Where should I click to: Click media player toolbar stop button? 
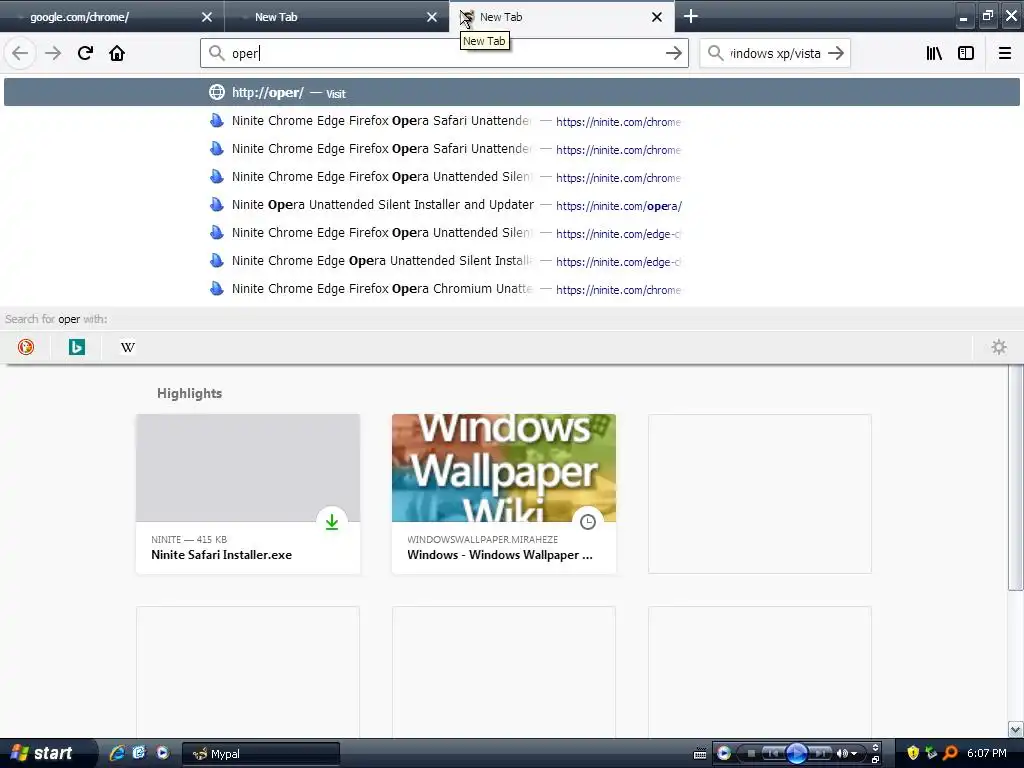pyautogui.click(x=751, y=754)
